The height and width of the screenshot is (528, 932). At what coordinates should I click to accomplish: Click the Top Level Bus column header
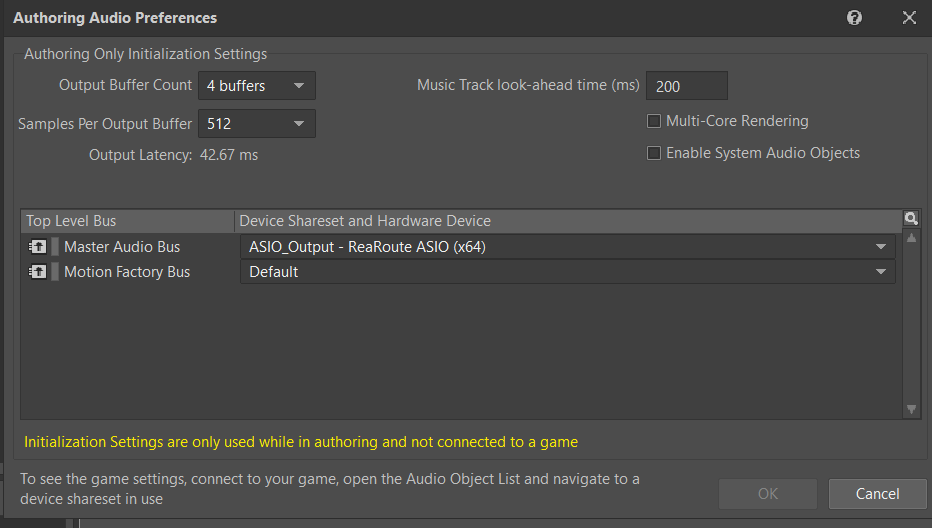[x=128, y=221]
